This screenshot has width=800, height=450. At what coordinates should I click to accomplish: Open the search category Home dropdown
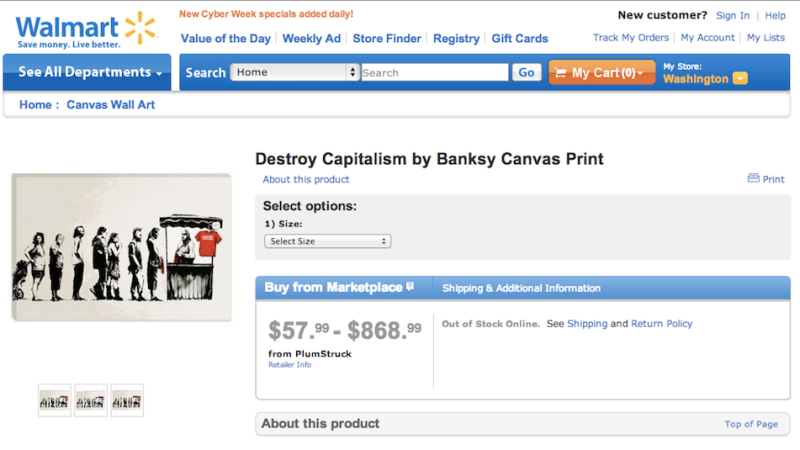pos(294,72)
